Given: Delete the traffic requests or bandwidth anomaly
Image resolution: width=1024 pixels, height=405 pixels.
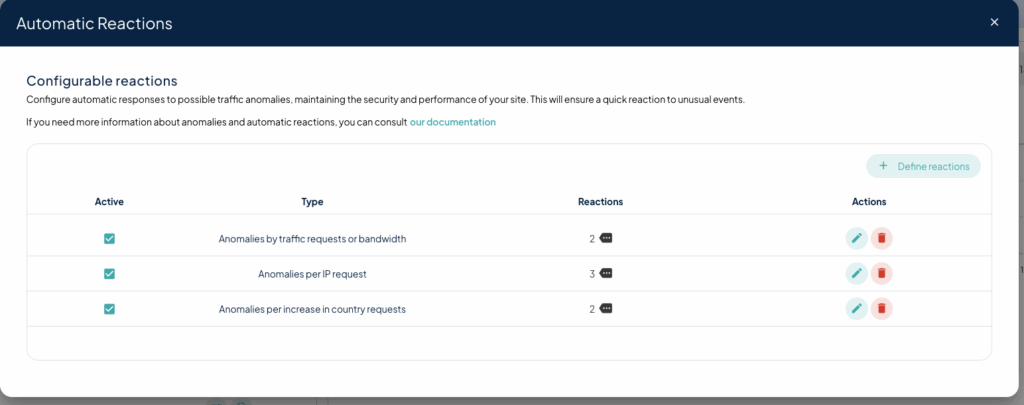Looking at the screenshot, I should coord(881,238).
